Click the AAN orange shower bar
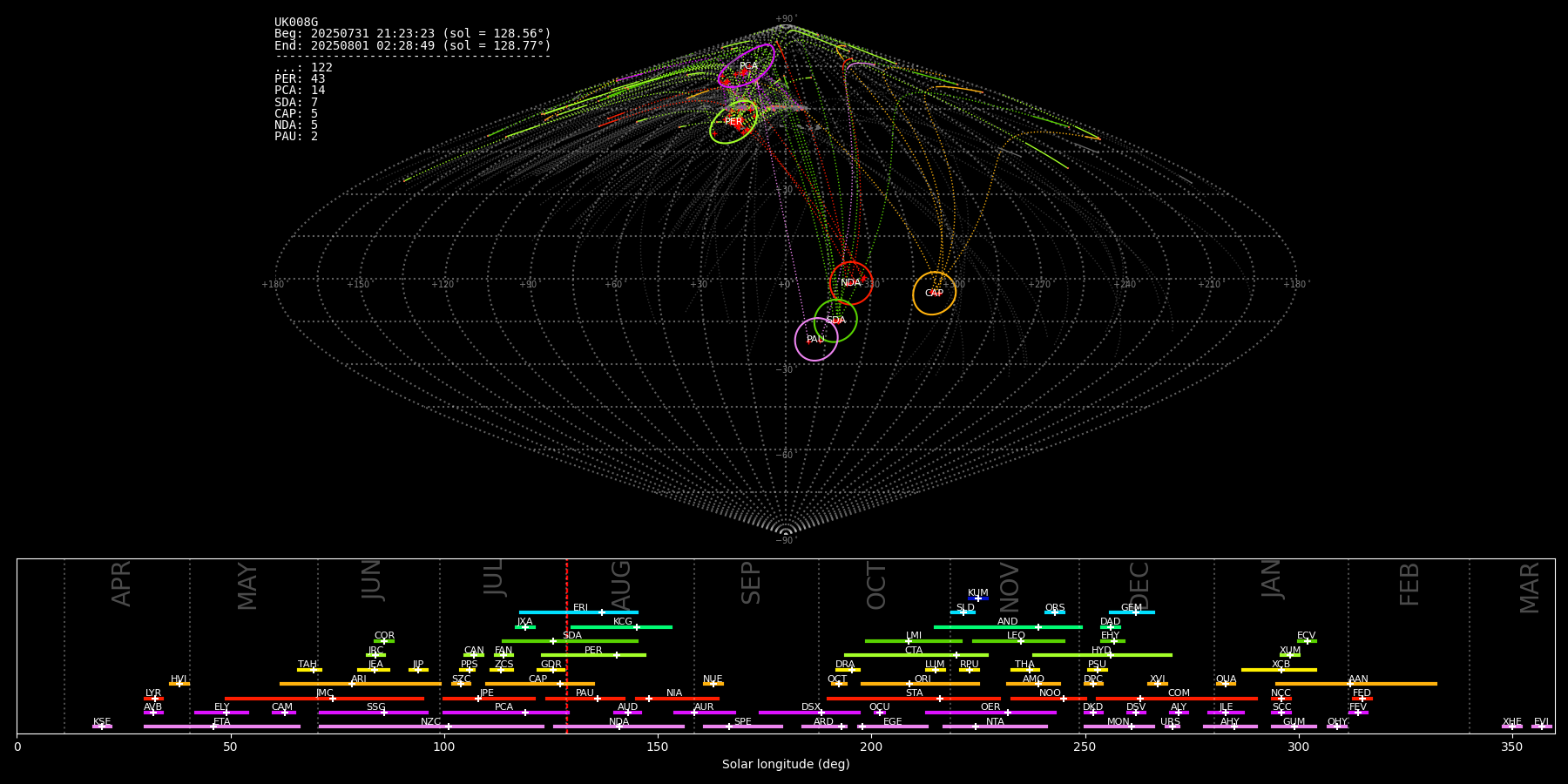The width and height of the screenshot is (1568, 784). [1356, 684]
